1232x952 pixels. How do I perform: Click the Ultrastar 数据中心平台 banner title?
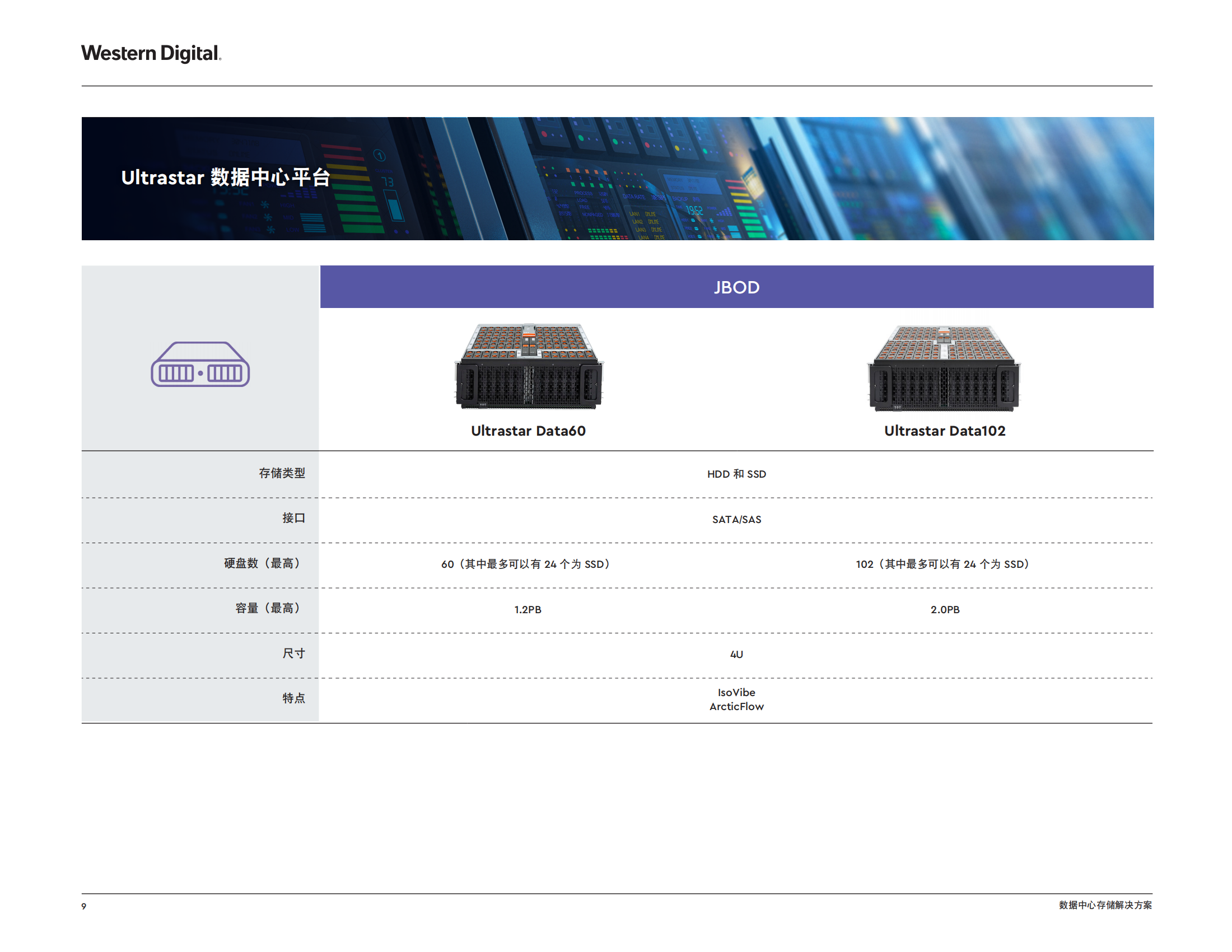(226, 177)
